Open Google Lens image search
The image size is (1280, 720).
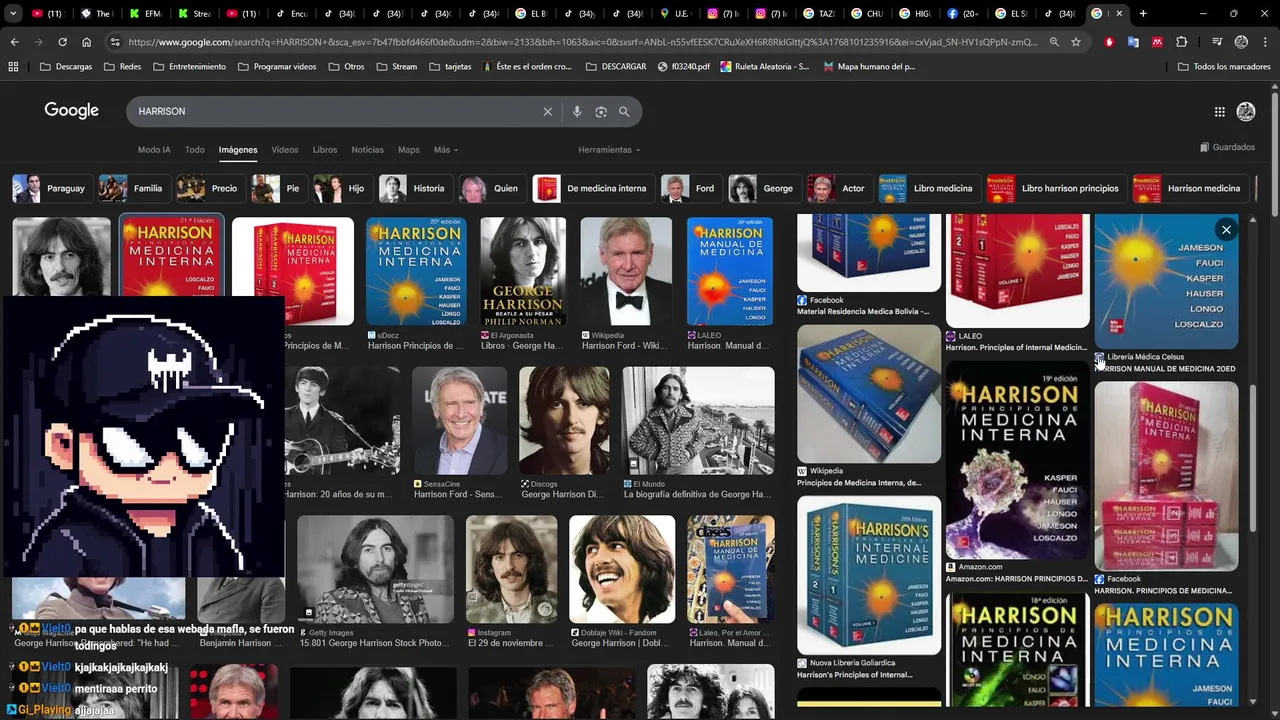(601, 112)
